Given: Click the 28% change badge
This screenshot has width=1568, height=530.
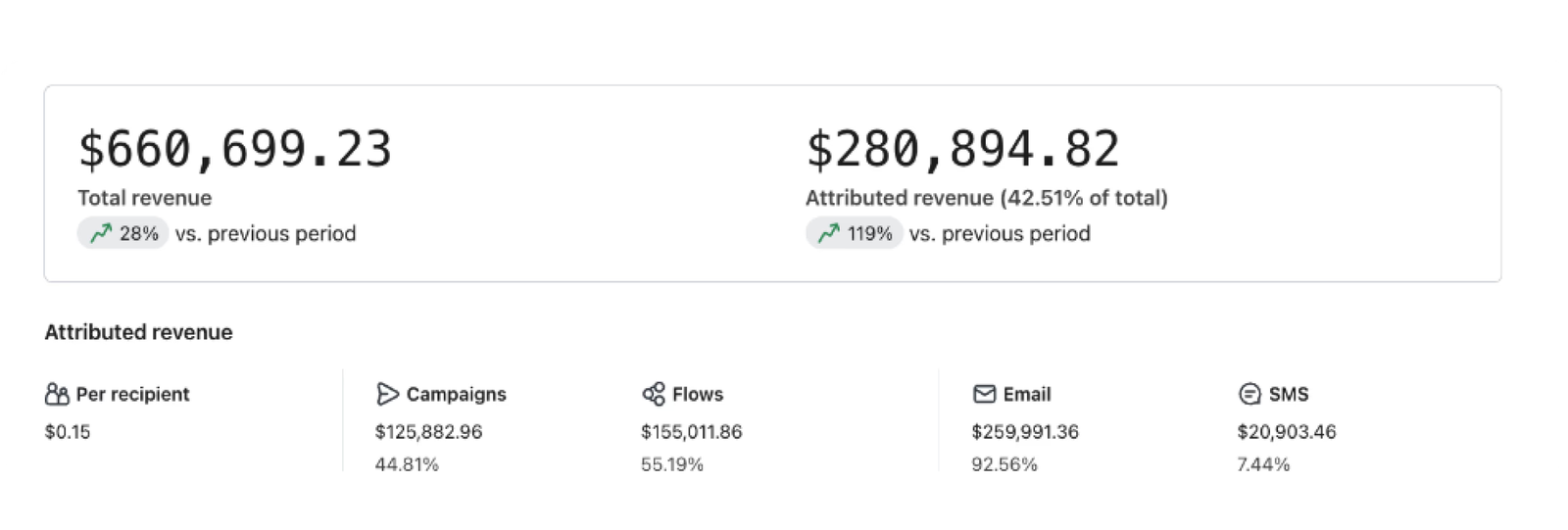Looking at the screenshot, I should coord(123,233).
